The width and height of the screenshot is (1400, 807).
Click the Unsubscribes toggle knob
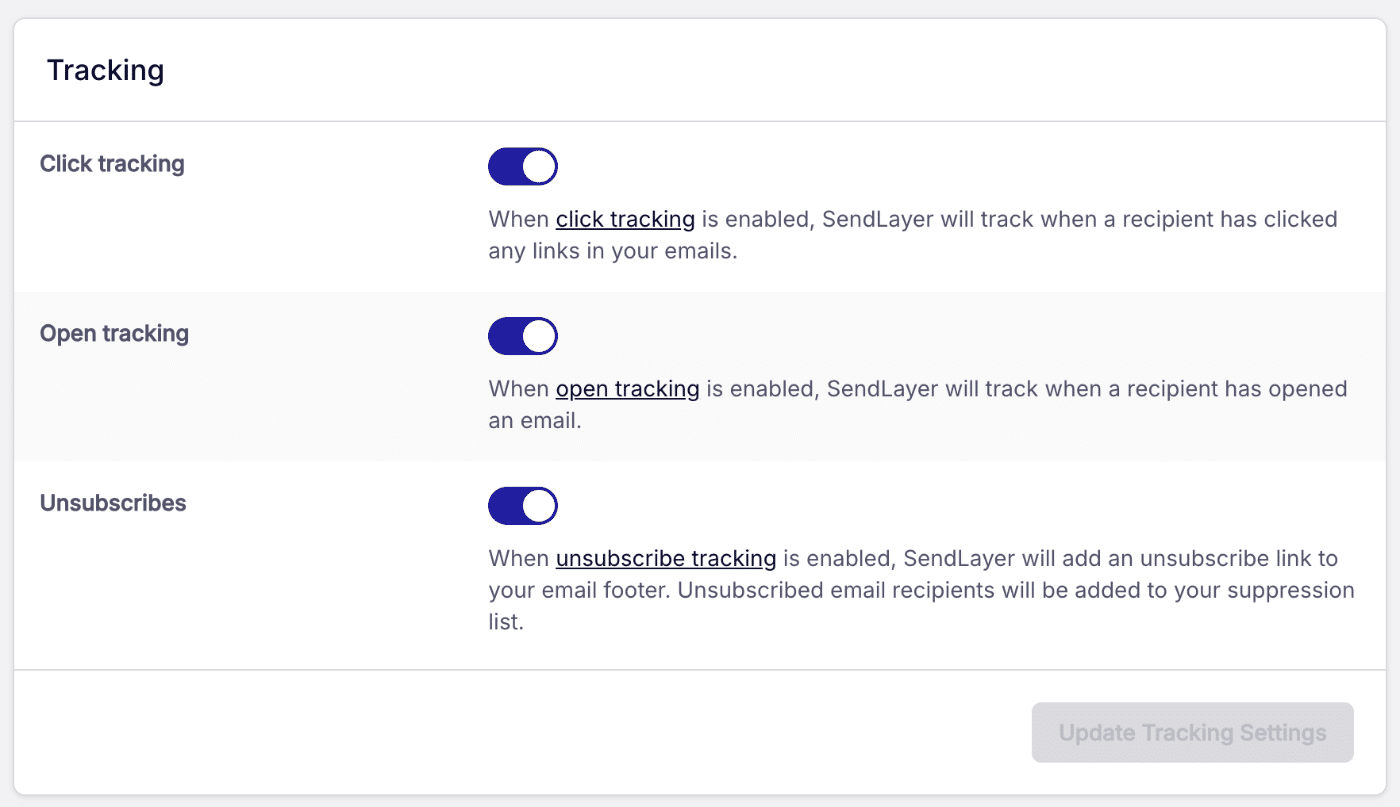click(x=538, y=505)
